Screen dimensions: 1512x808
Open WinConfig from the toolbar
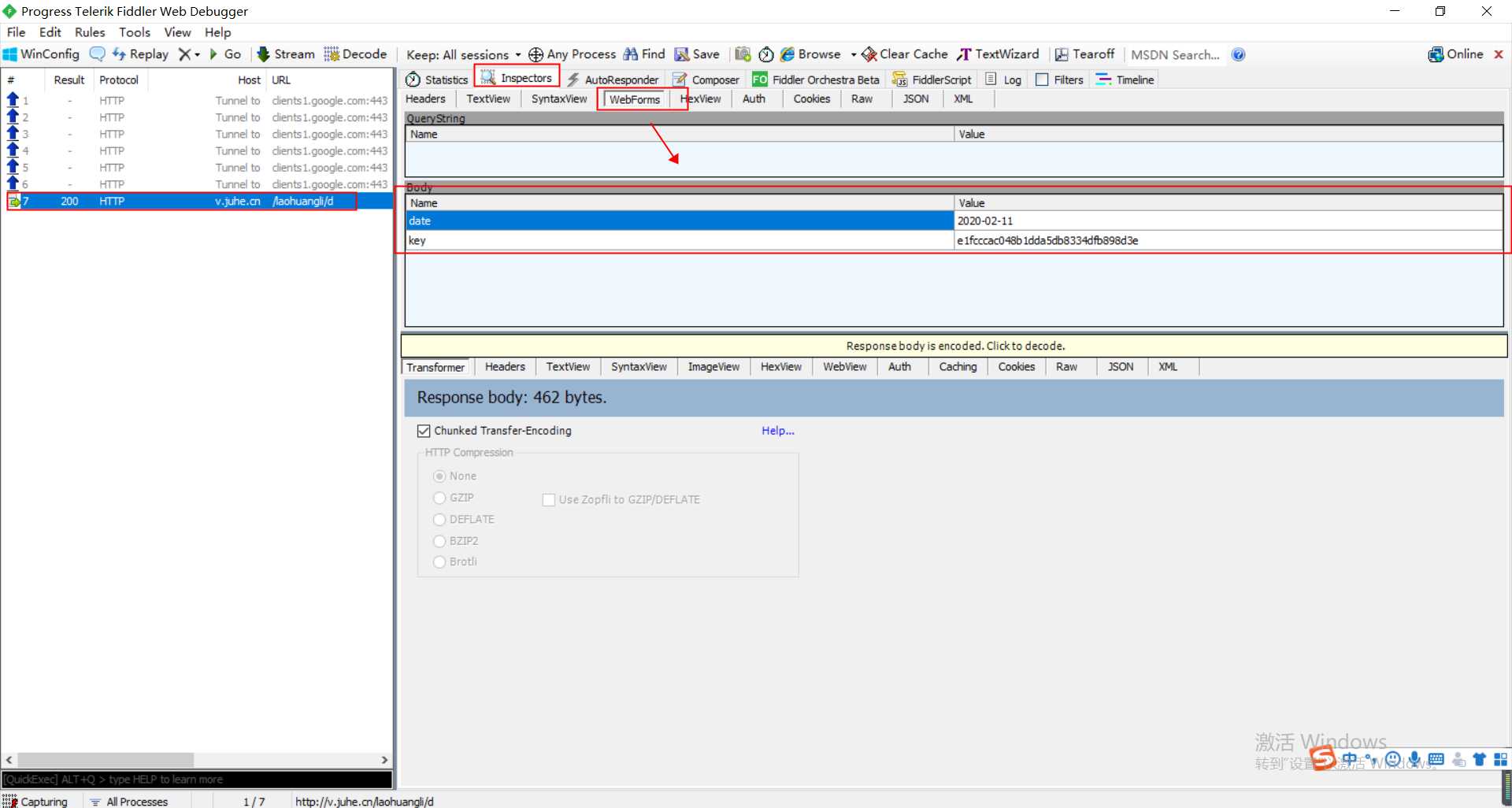click(42, 54)
